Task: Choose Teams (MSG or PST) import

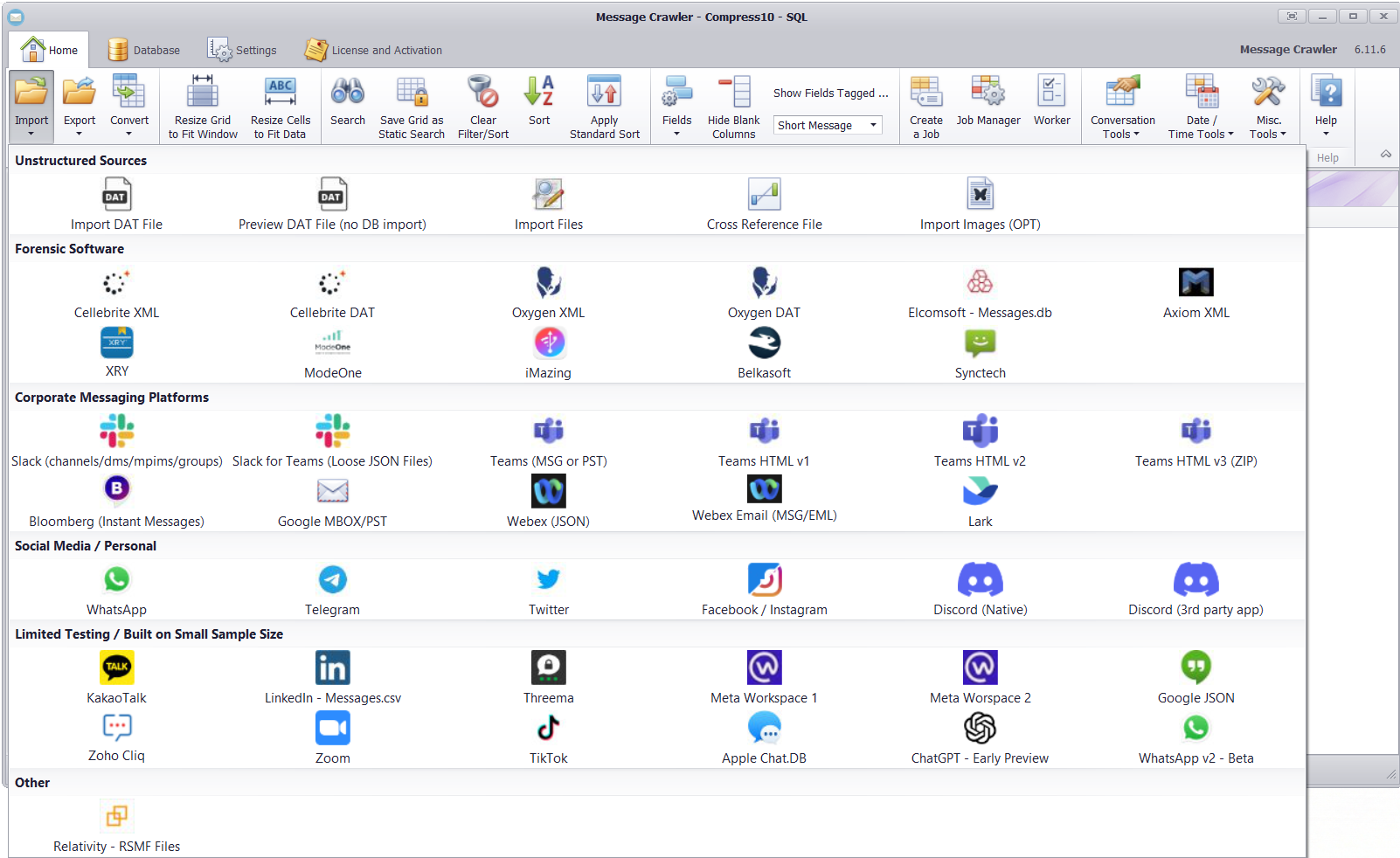Action: click(548, 442)
